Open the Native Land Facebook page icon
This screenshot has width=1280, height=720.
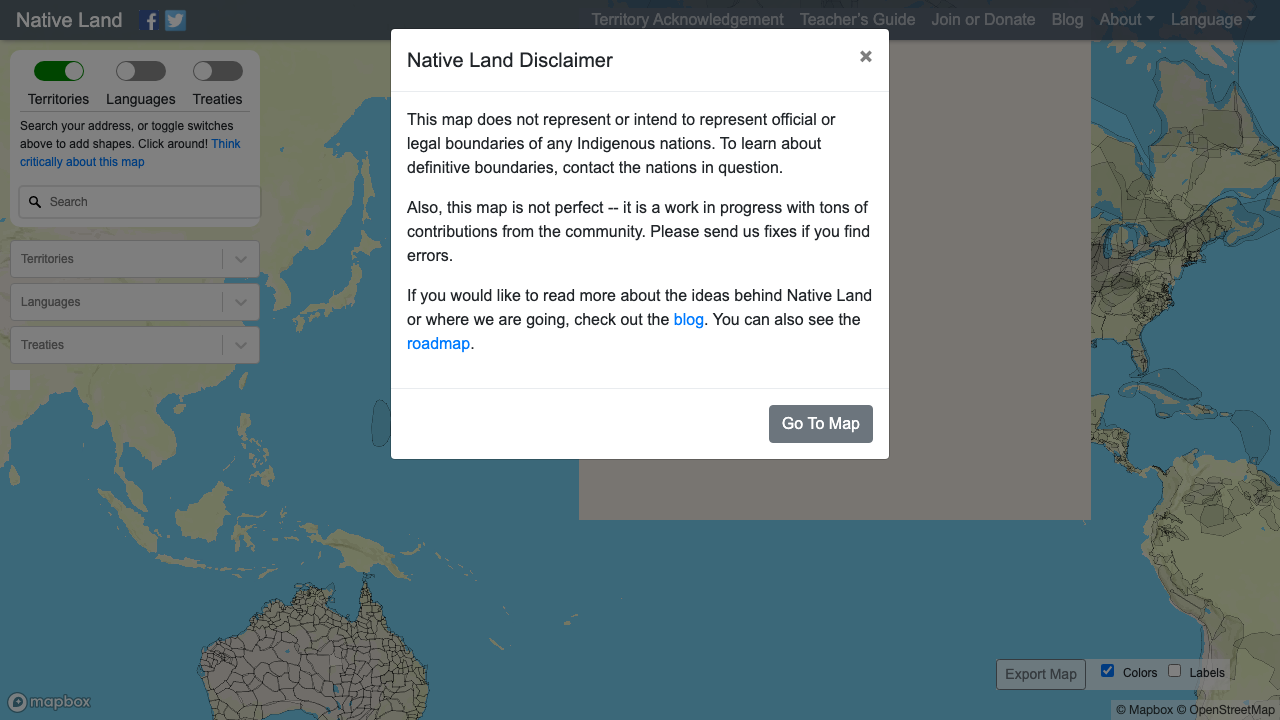point(149,20)
